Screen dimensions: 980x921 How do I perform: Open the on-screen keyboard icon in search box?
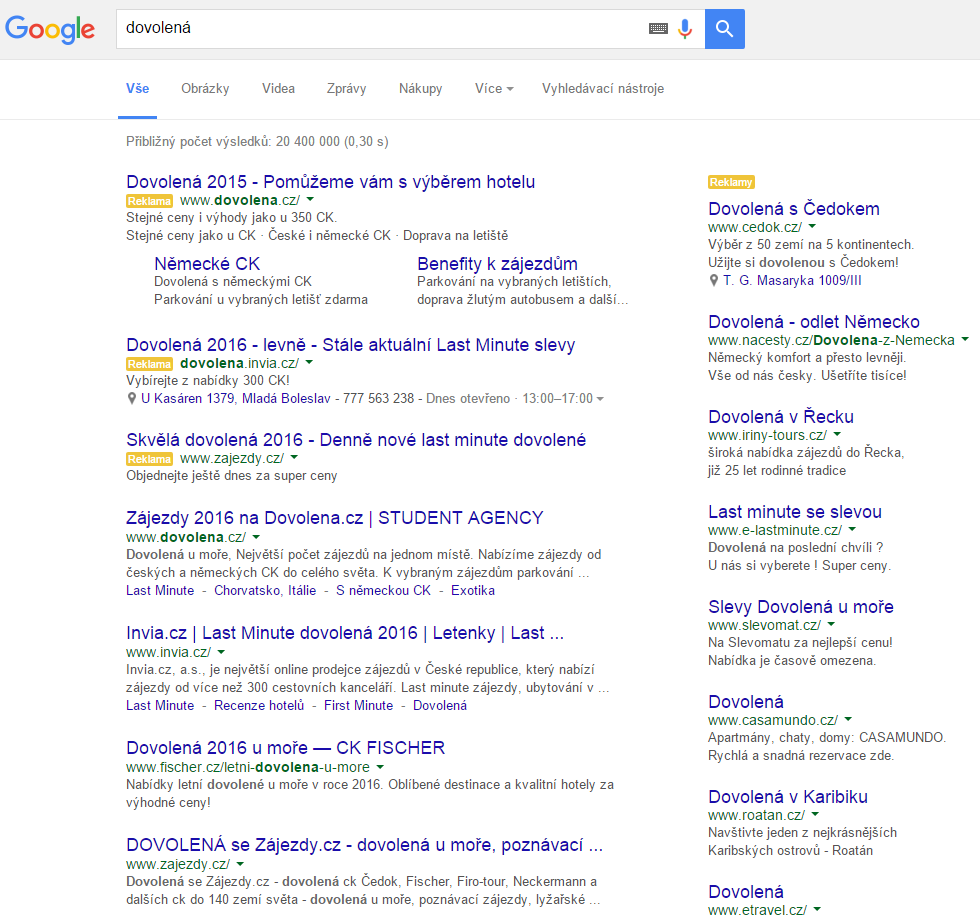coord(658,28)
